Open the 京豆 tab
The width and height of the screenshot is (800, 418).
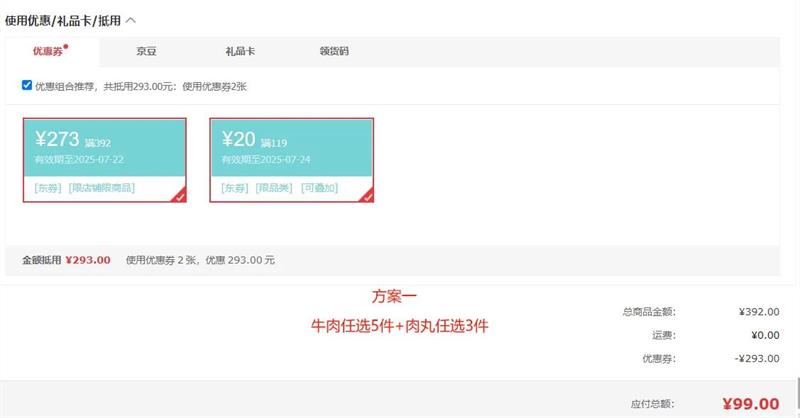click(x=146, y=51)
